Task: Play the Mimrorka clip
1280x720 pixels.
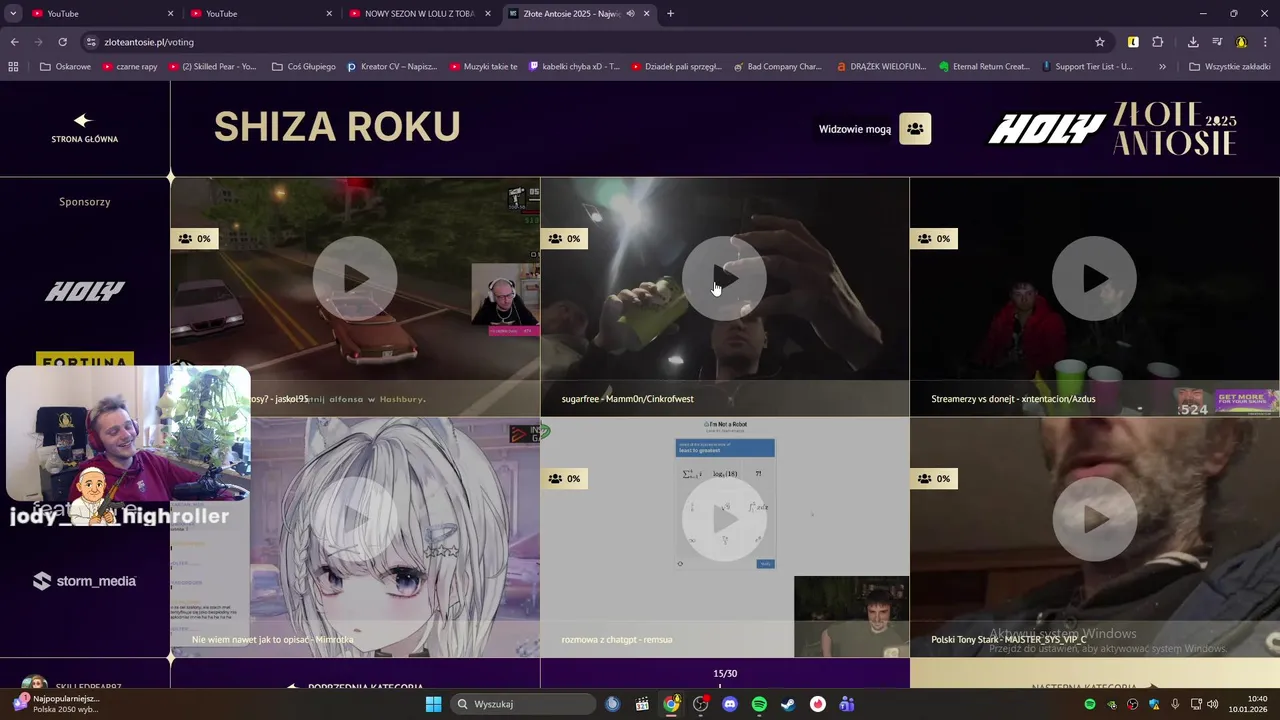Action: tap(355, 519)
